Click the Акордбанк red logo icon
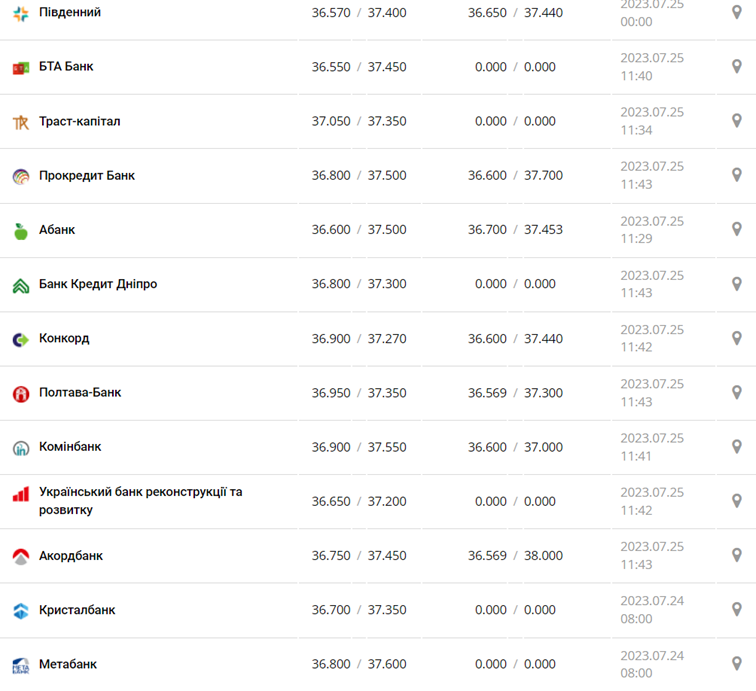 pos(21,557)
